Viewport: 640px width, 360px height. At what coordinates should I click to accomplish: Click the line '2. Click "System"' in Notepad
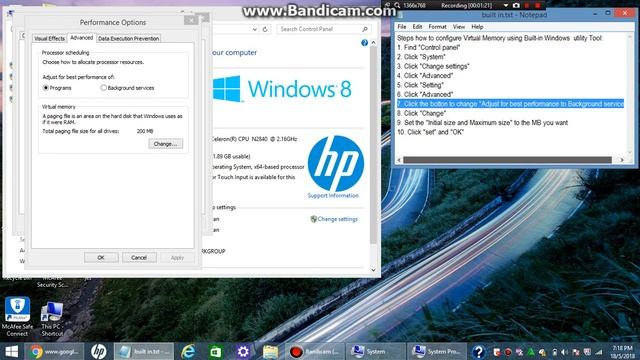click(421, 57)
